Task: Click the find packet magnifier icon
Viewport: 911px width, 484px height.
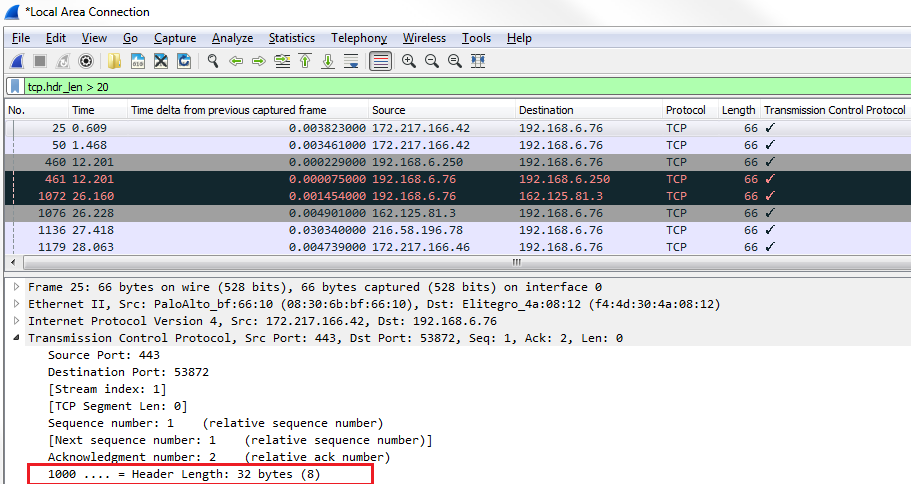Action: (213, 61)
